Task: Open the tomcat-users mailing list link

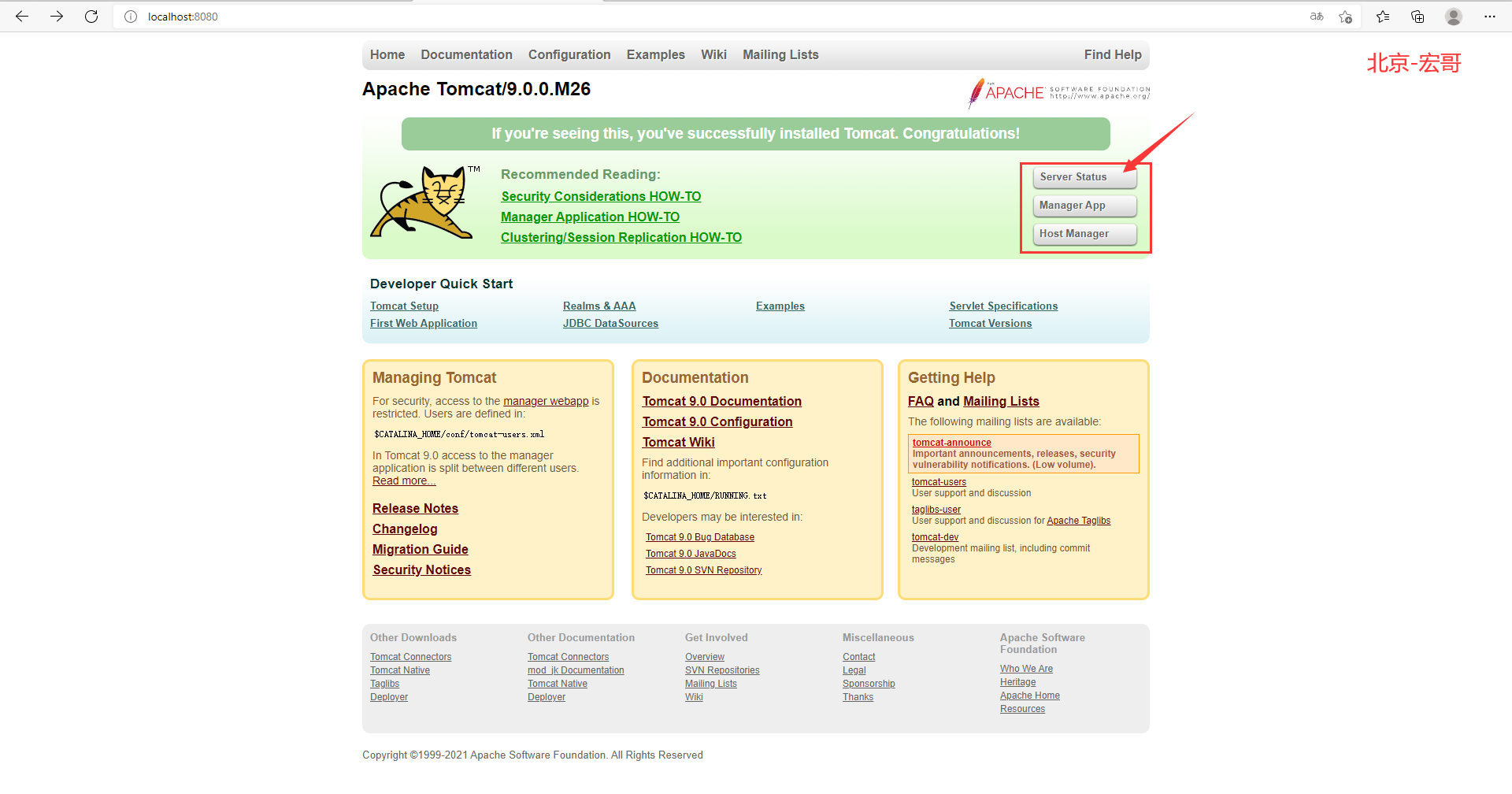Action: tap(939, 482)
